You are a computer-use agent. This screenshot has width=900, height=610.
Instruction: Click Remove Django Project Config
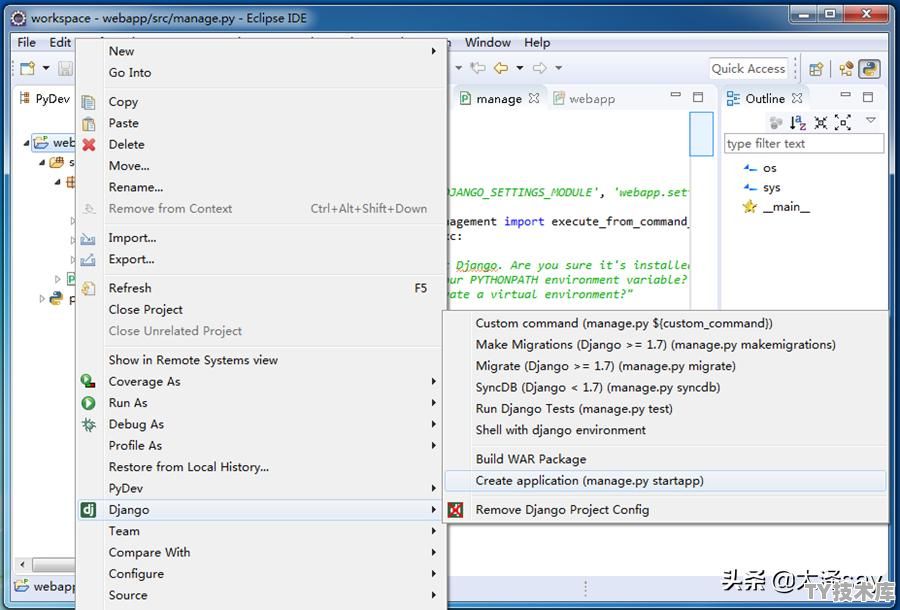pyautogui.click(x=665, y=510)
